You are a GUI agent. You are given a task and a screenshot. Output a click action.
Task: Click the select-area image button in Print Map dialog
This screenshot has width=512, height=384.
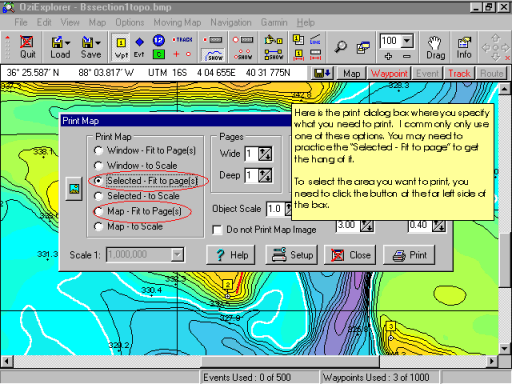tap(74, 189)
